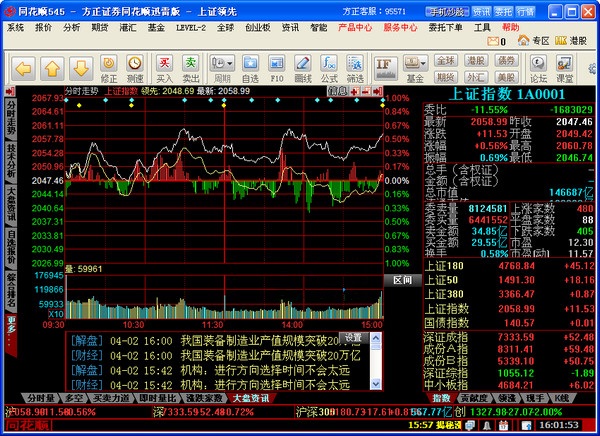This screenshot has height=436, width=600.
Task: Switch to the K线 tab
Action: coord(562,398)
